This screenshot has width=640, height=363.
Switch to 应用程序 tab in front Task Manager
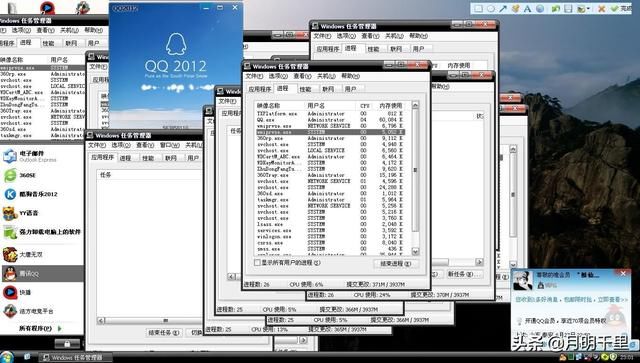coord(260,89)
